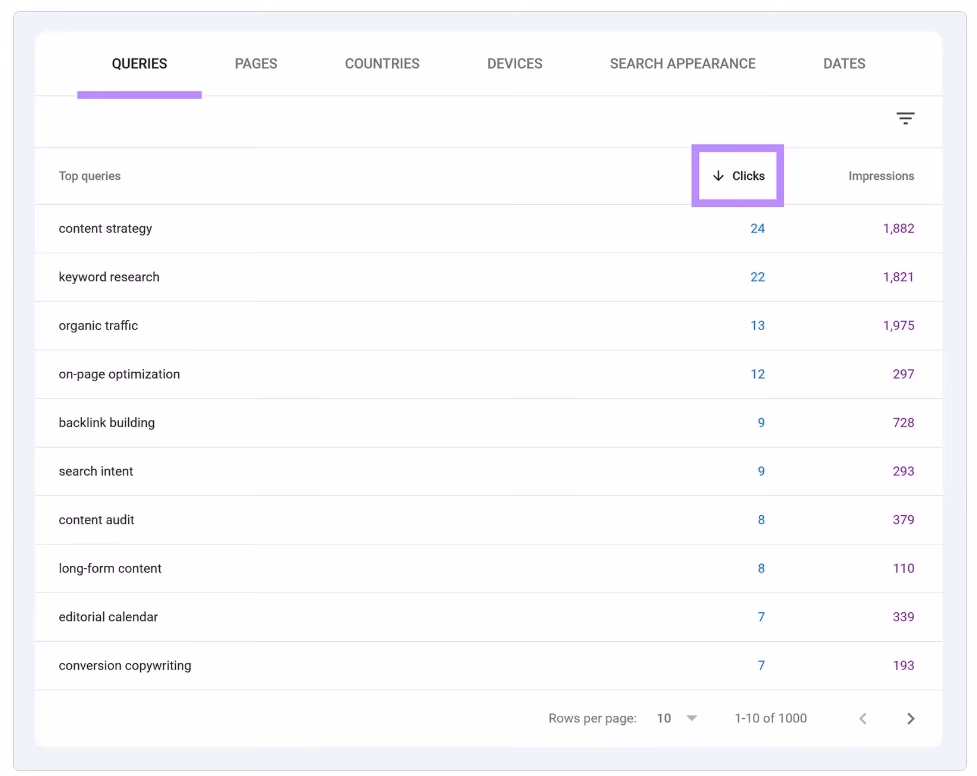Select the backlink building query
Viewport: 977px width, 776px height.
coord(107,423)
